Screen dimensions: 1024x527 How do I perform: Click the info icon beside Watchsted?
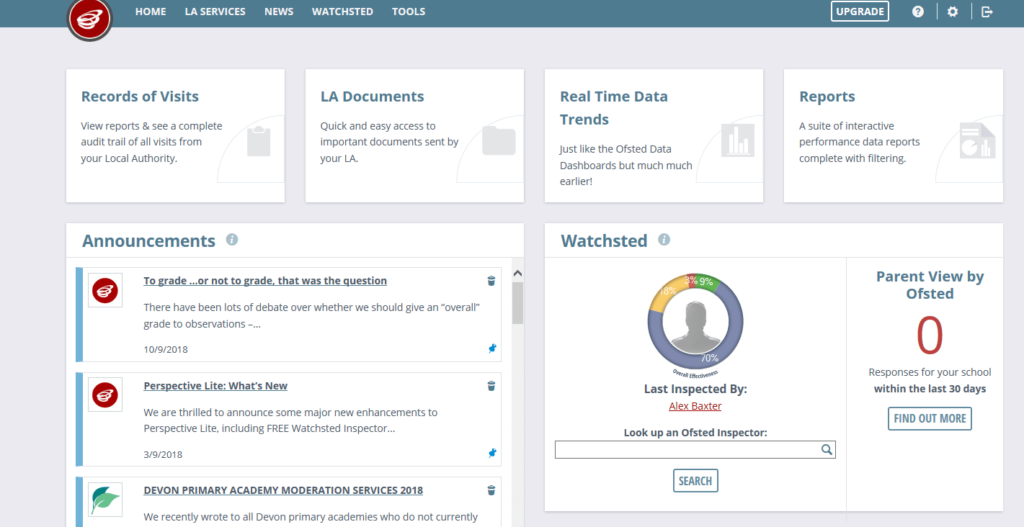(664, 240)
